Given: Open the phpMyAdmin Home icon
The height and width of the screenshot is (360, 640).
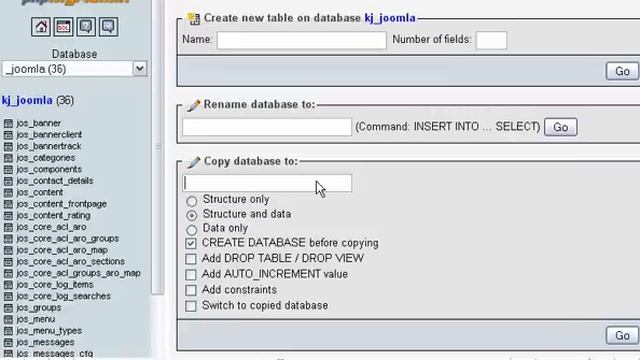Looking at the screenshot, I should tap(41, 27).
